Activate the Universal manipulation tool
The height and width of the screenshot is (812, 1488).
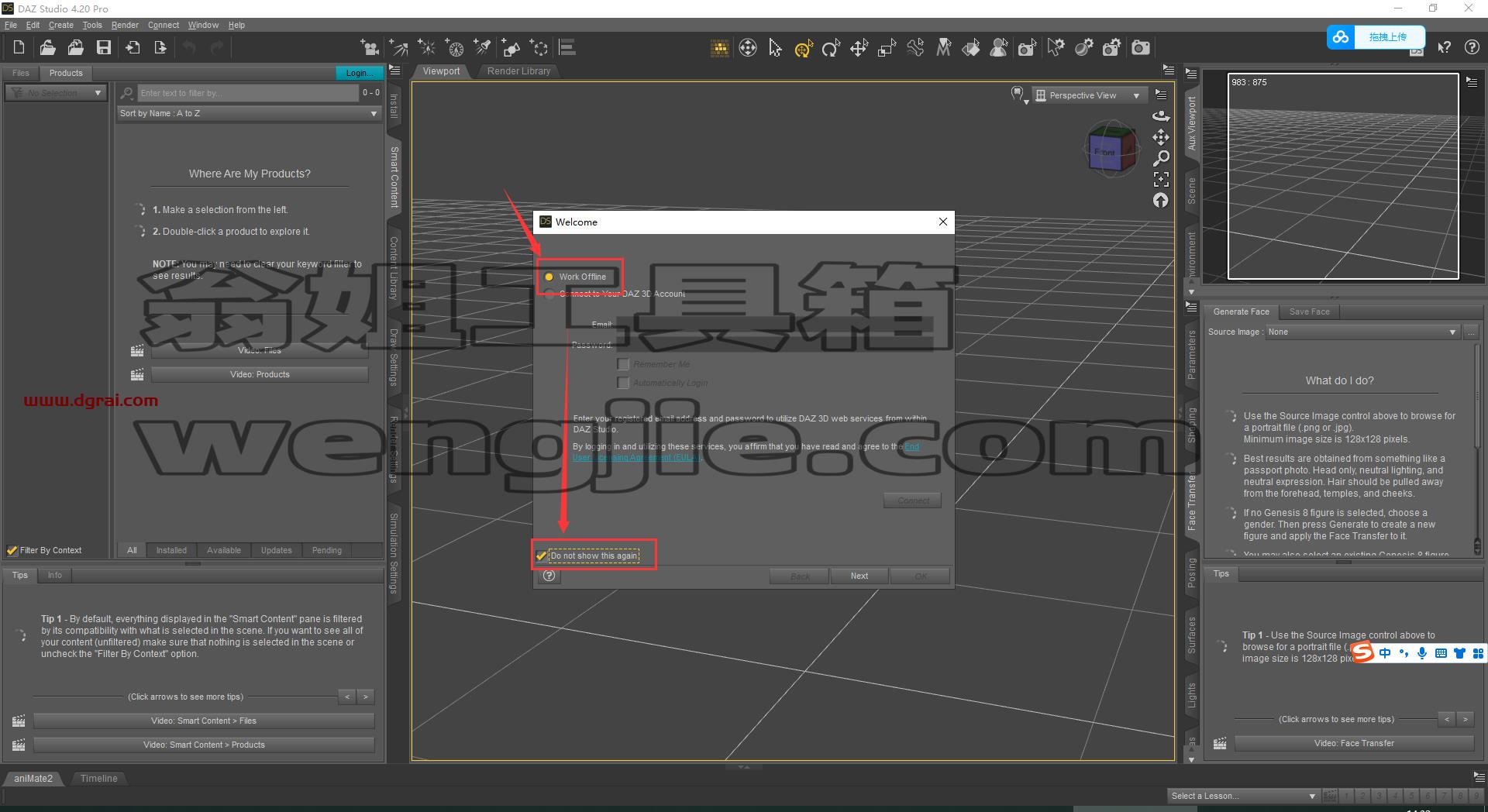coord(803,49)
